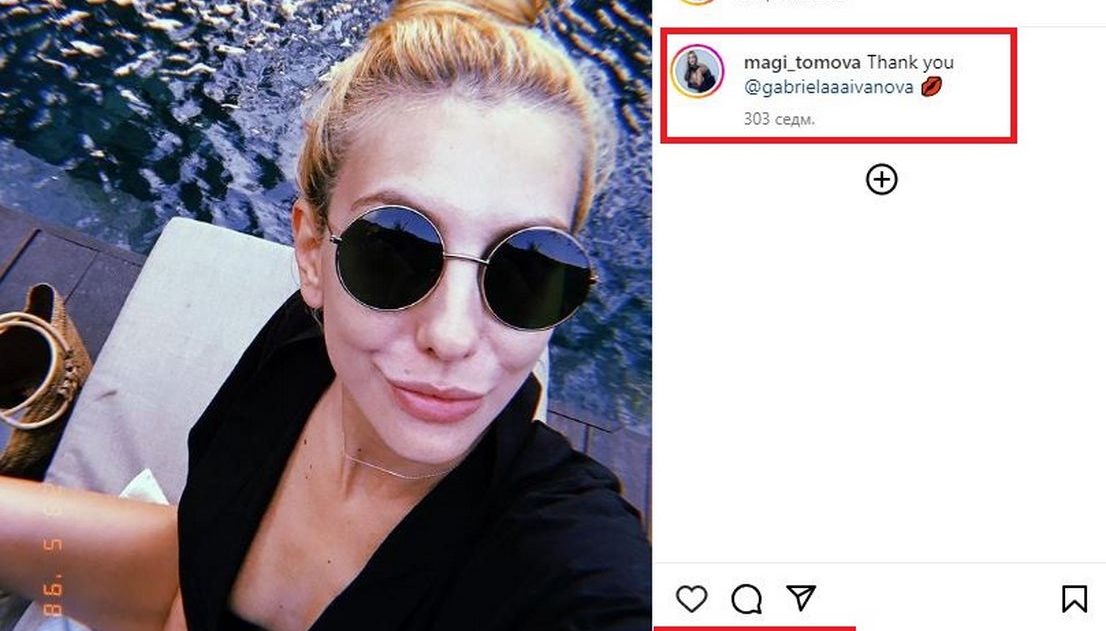The height and width of the screenshot is (631, 1106).
Task: Select the 'Thank you' caption text
Action: [x=910, y=62]
